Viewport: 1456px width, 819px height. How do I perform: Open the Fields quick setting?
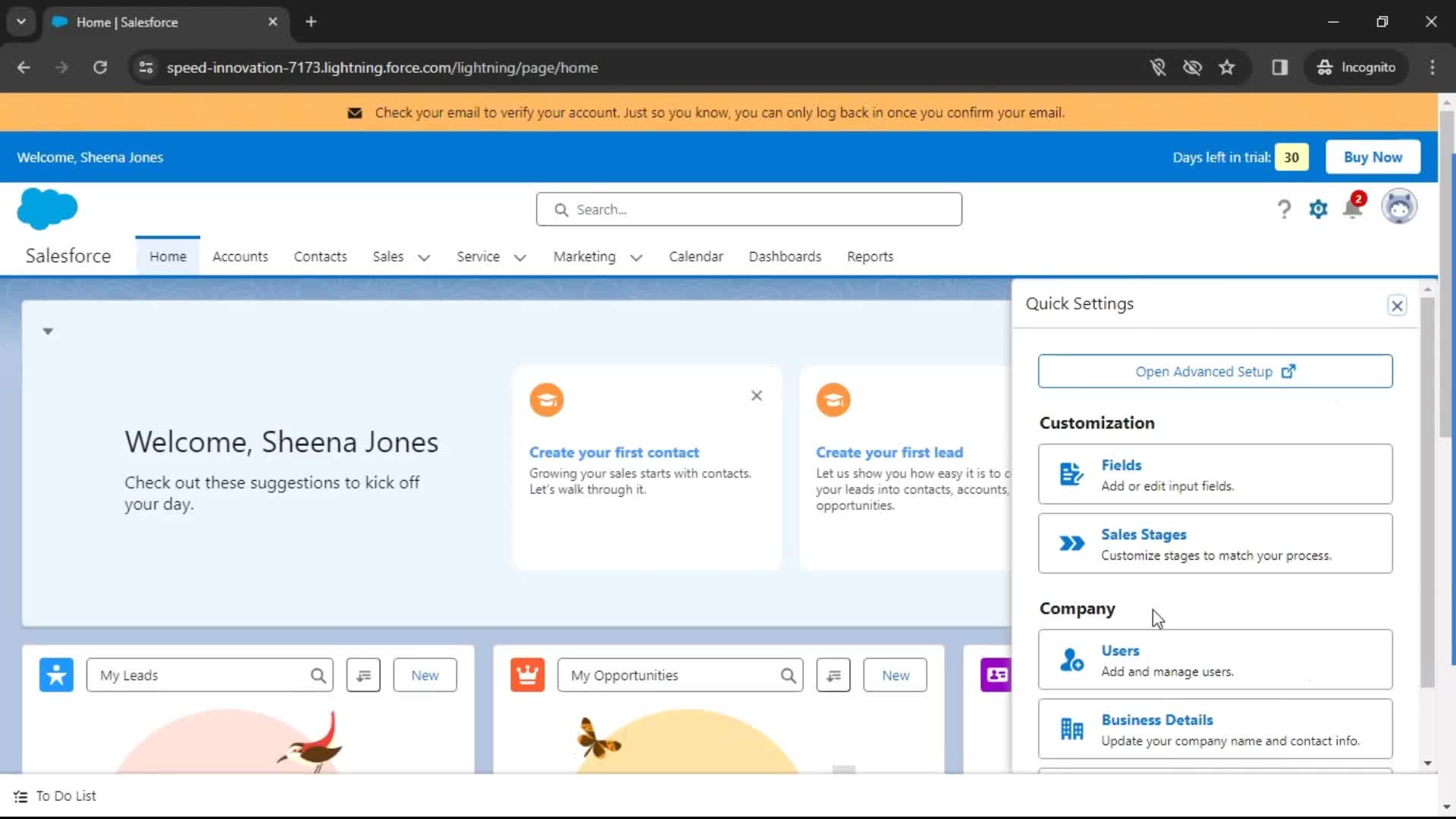tap(1215, 474)
